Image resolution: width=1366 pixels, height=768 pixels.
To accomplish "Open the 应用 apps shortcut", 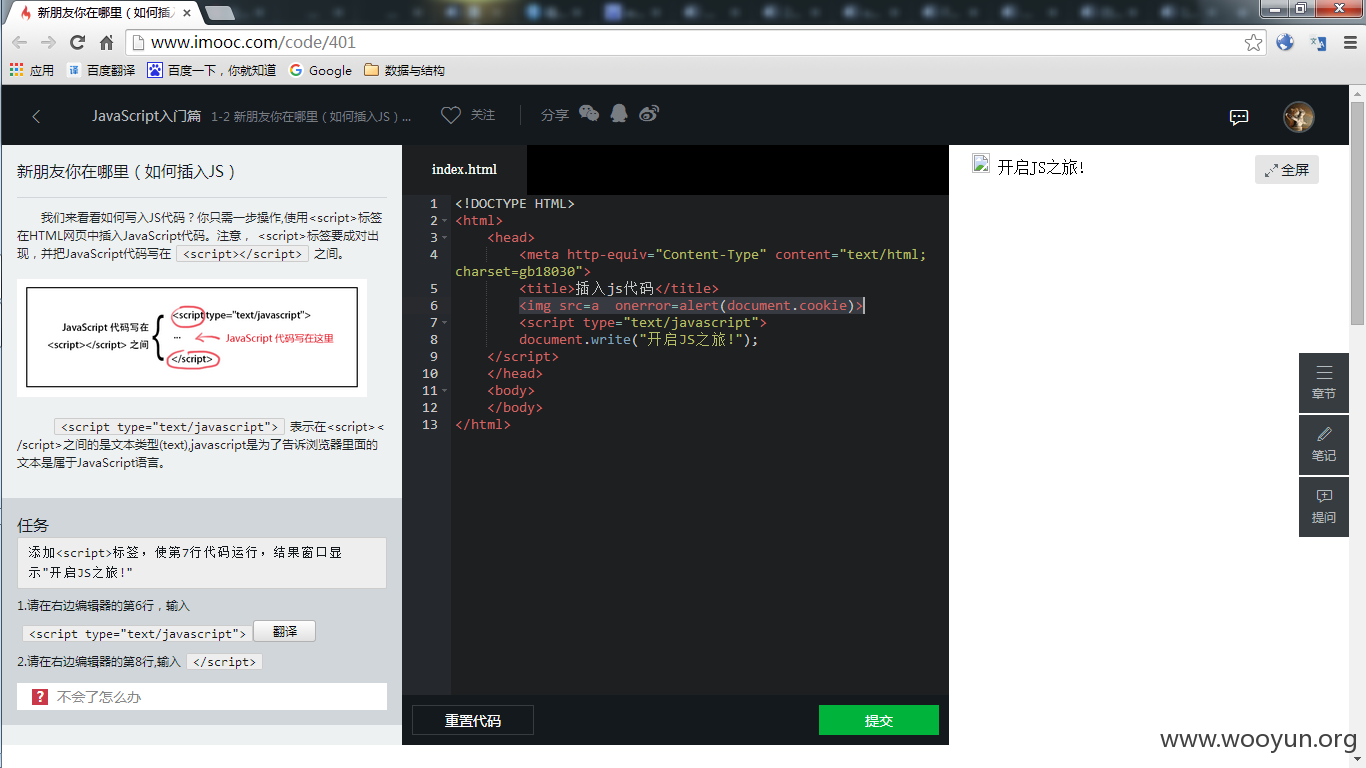I will (32, 70).
